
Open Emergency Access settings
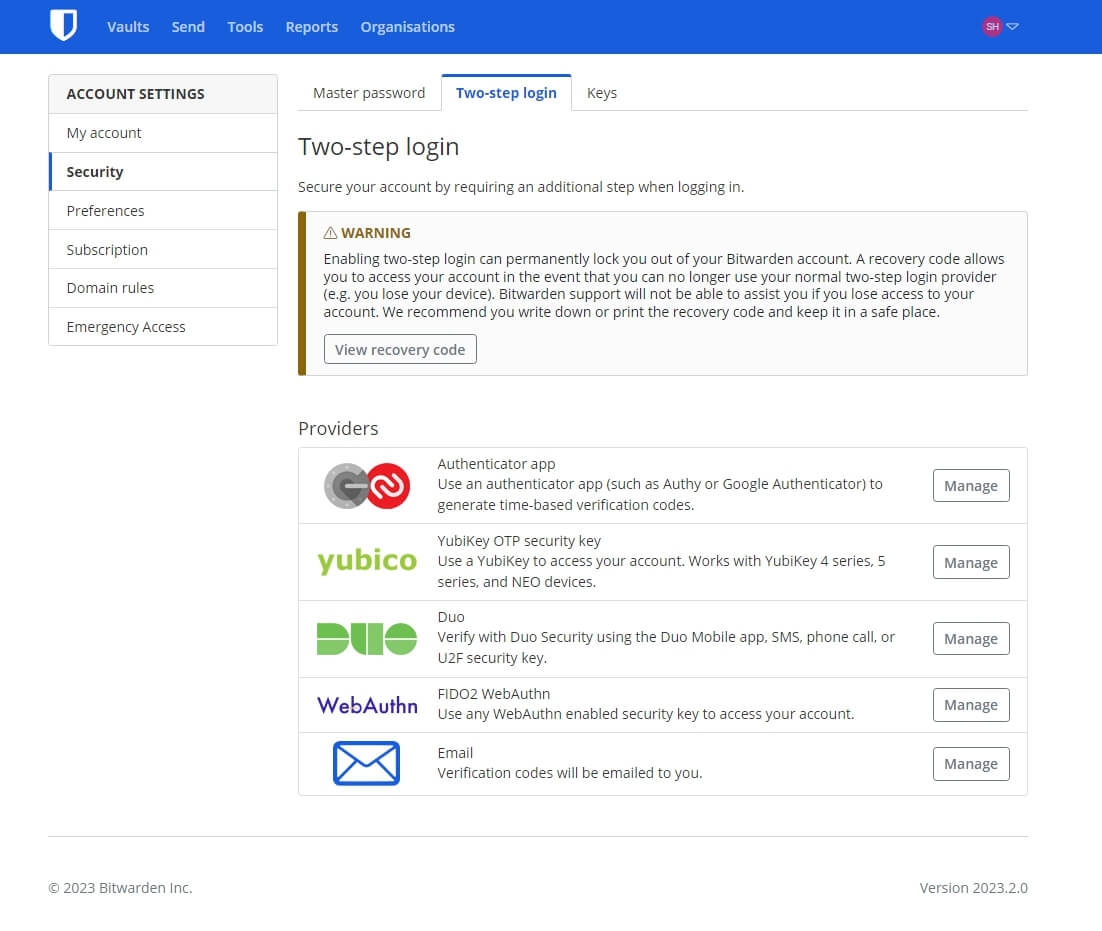[163, 327]
